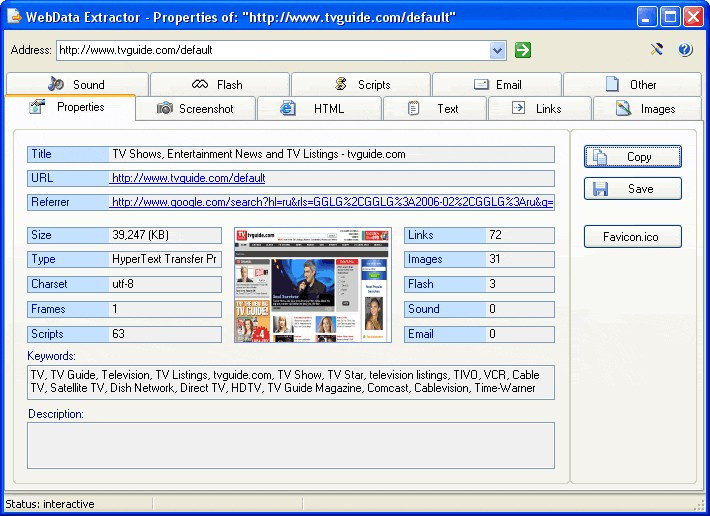Open the Scripts tab

coord(361,84)
